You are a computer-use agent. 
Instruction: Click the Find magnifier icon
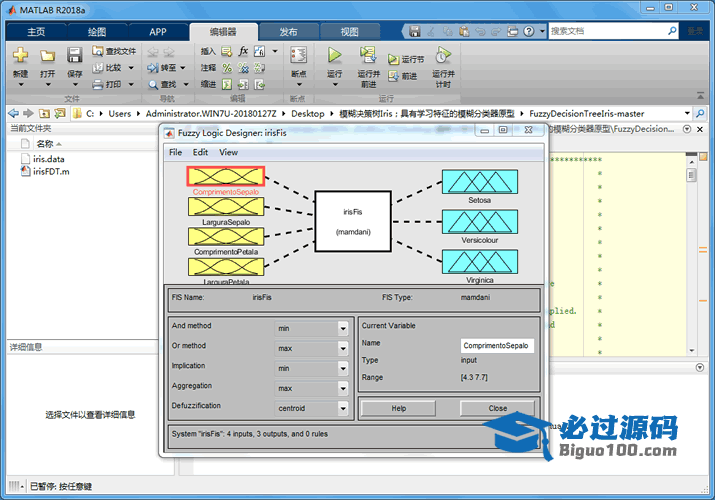(153, 85)
